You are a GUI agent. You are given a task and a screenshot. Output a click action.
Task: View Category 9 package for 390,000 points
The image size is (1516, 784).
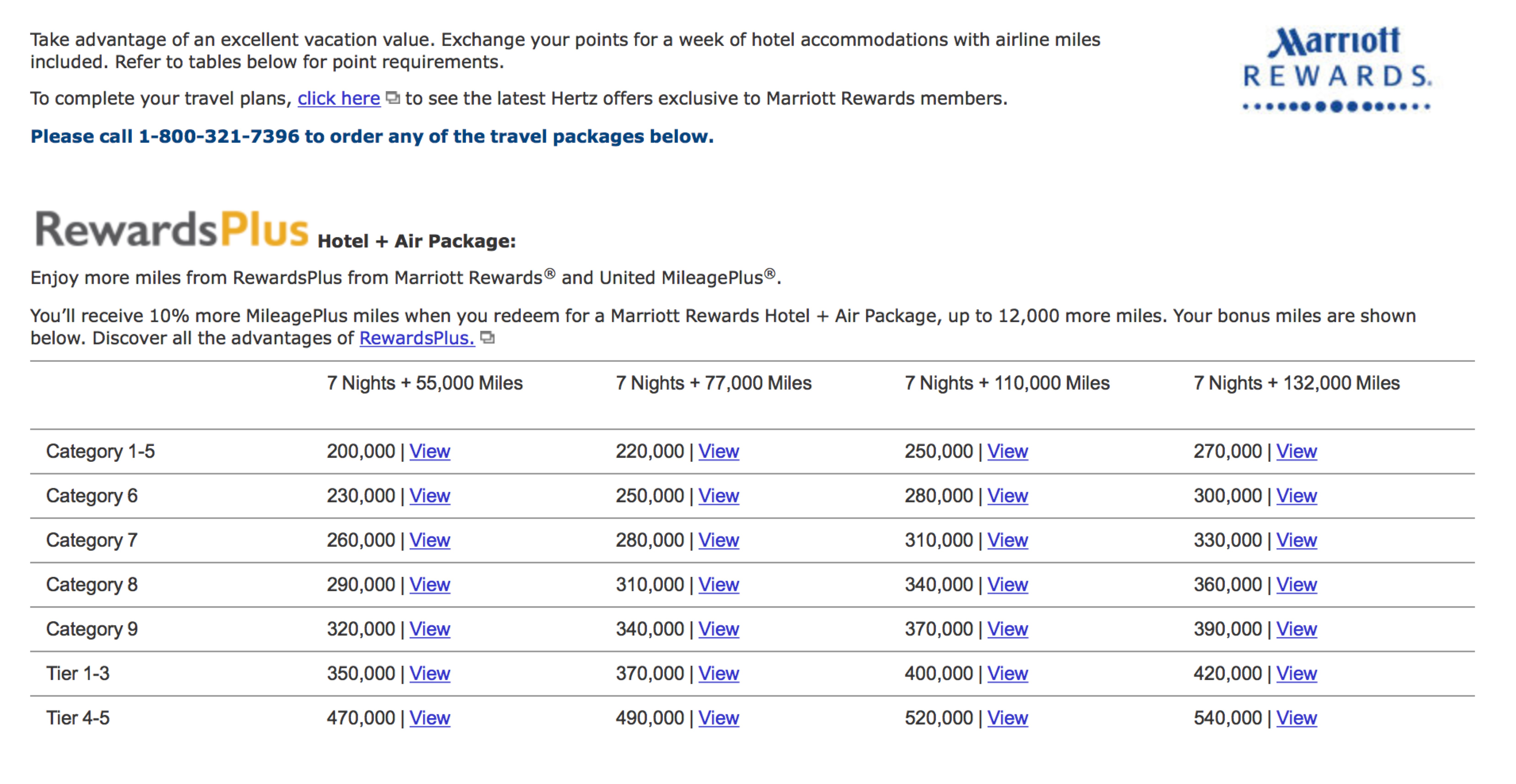point(1297,629)
